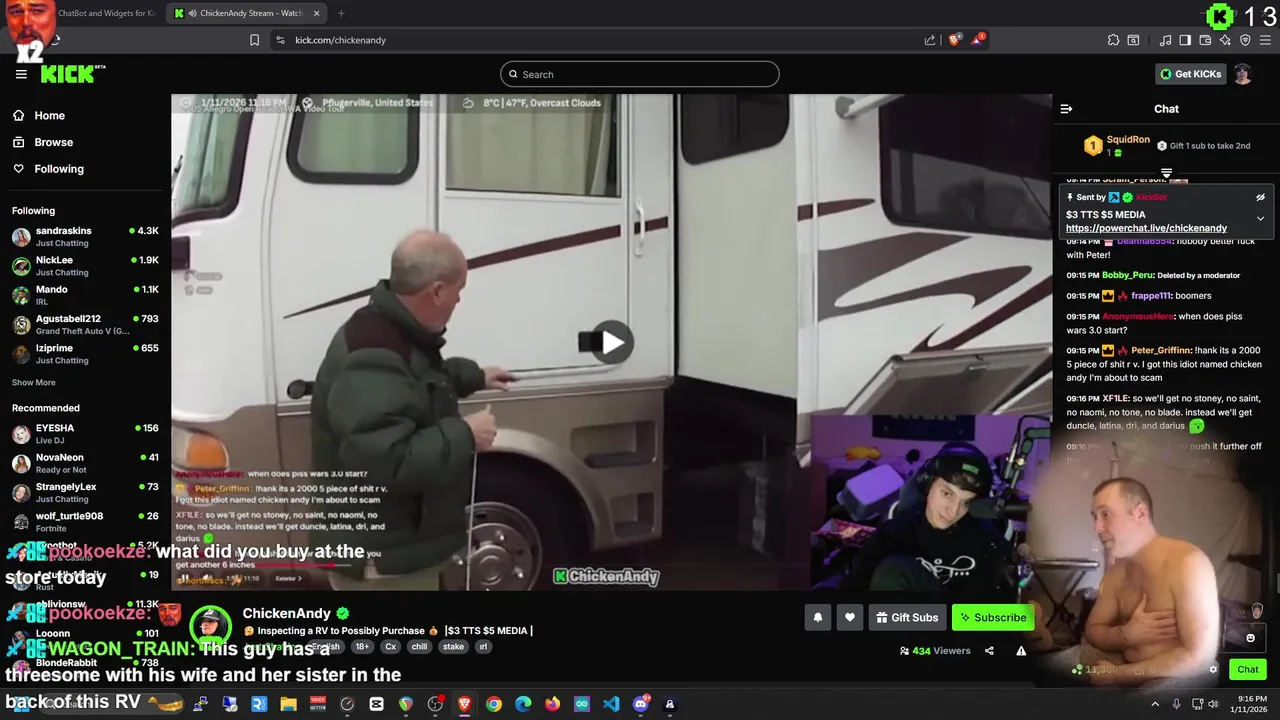The image size is (1280, 720).
Task: Select the stake tag
Action: click(x=453, y=647)
